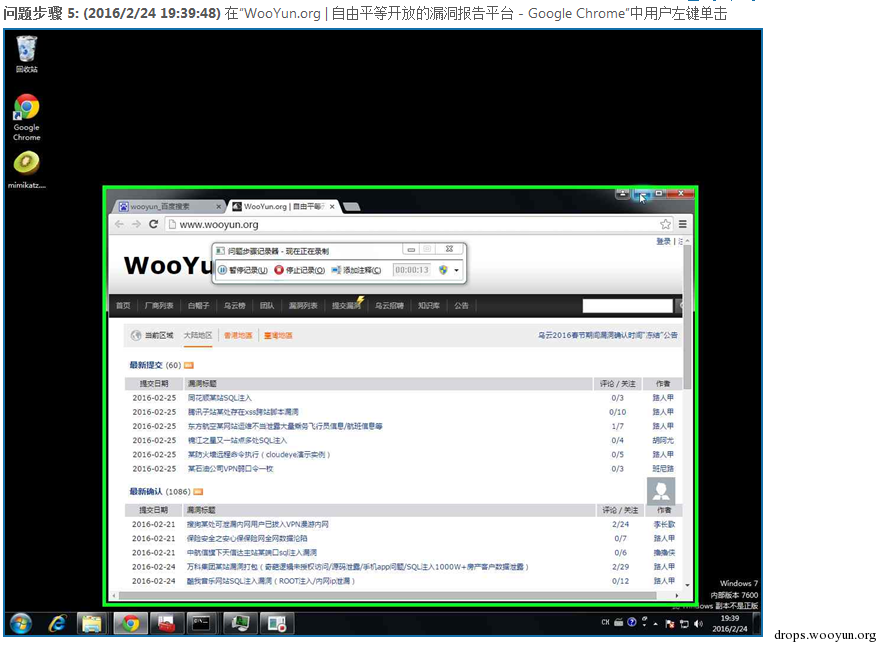Click the Chrome user profile button in the title bar
Screen dimensions: 880x647
(622, 194)
